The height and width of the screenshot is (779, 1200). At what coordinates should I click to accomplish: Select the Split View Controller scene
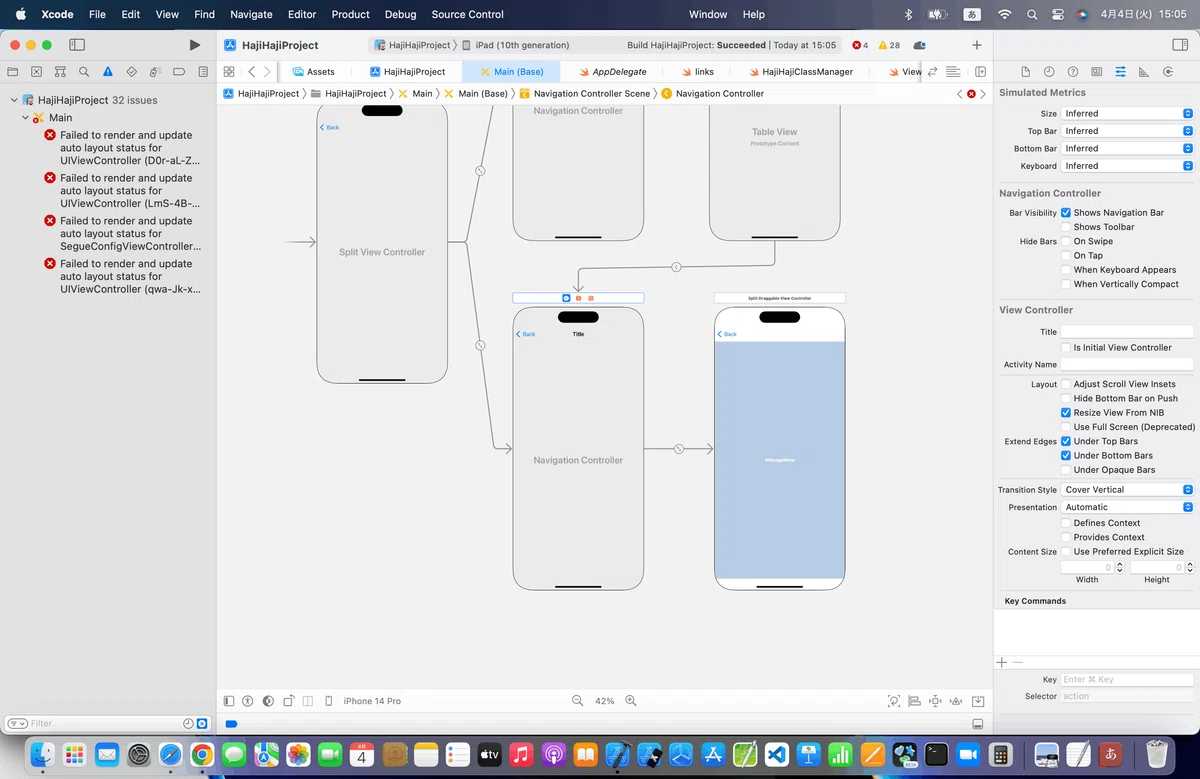[382, 242]
